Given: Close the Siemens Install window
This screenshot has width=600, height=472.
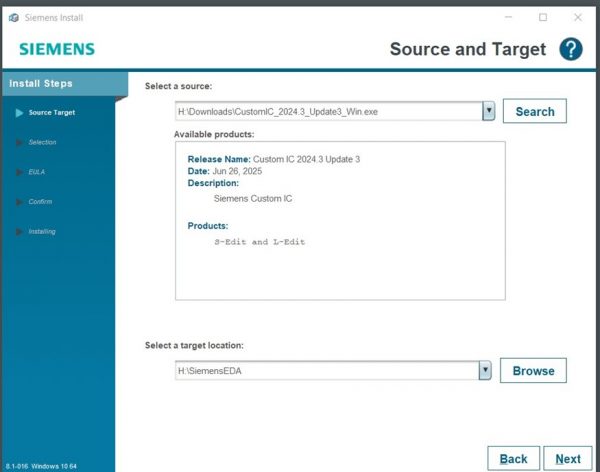Looking at the screenshot, I should click(578, 17).
